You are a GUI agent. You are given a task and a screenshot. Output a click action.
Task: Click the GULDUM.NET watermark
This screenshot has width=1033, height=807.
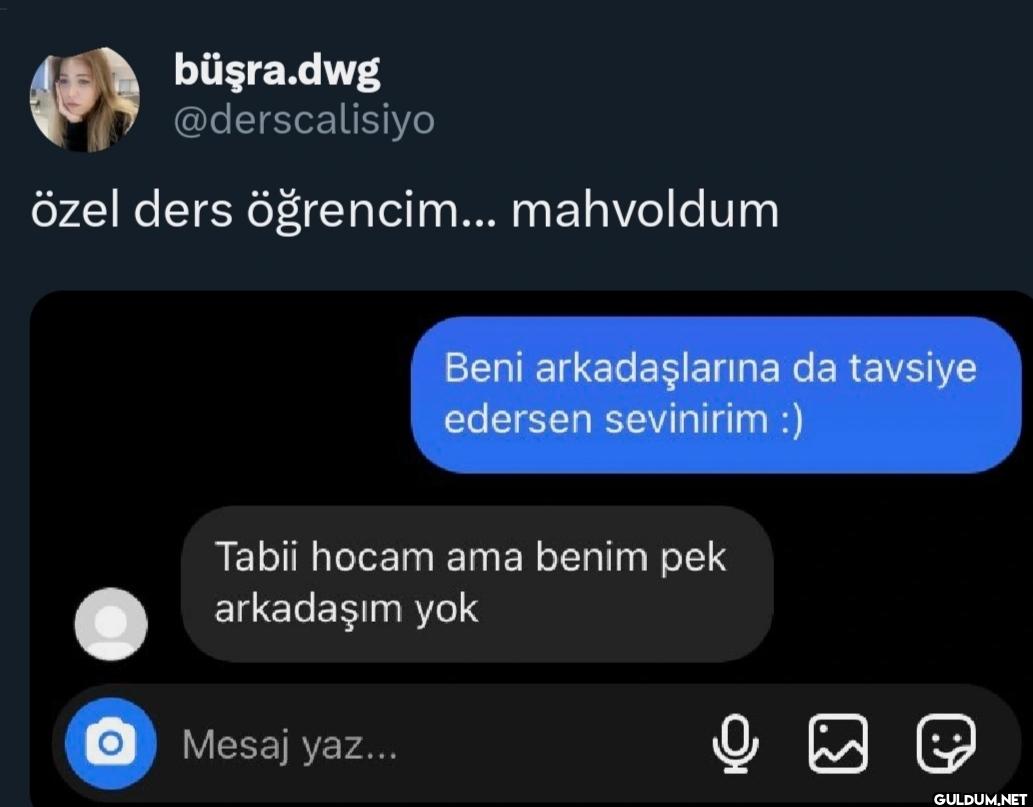coord(981,799)
